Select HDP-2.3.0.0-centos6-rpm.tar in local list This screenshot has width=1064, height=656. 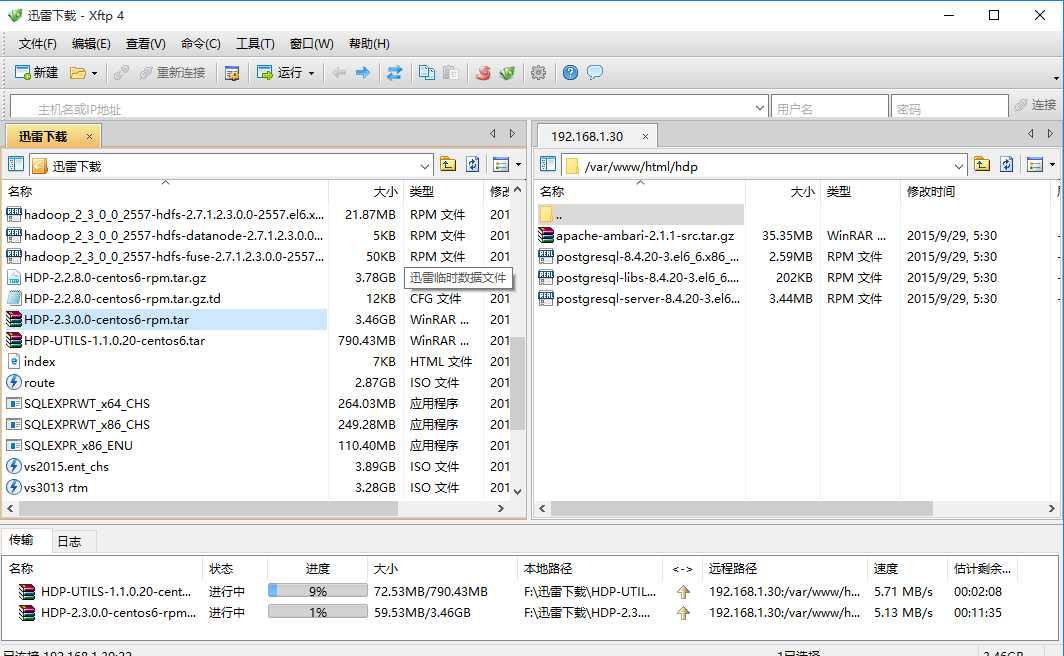pos(166,320)
